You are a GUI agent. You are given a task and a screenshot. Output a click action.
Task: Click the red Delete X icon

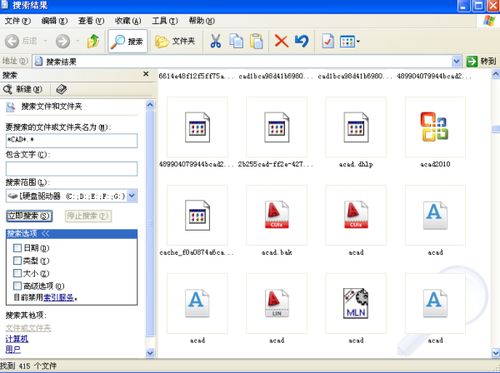point(281,41)
